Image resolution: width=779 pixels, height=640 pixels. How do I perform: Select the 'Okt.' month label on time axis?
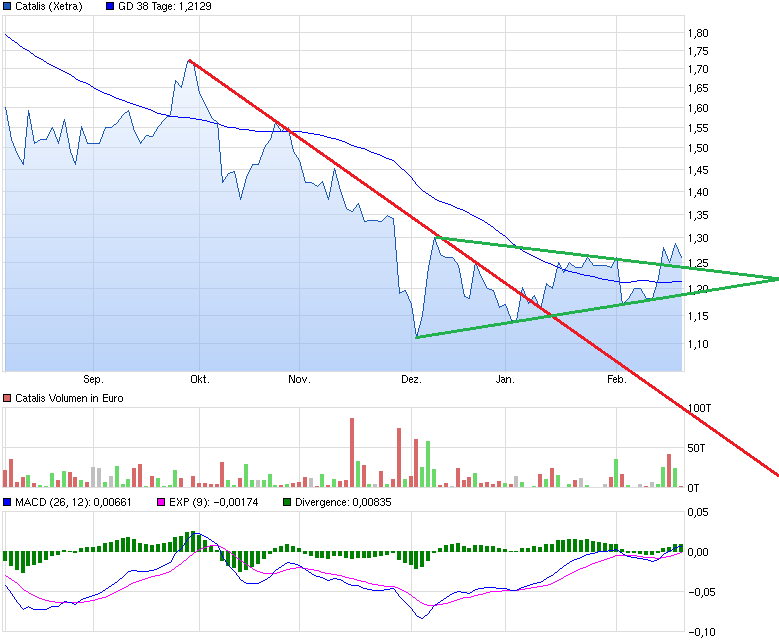pyautogui.click(x=200, y=380)
